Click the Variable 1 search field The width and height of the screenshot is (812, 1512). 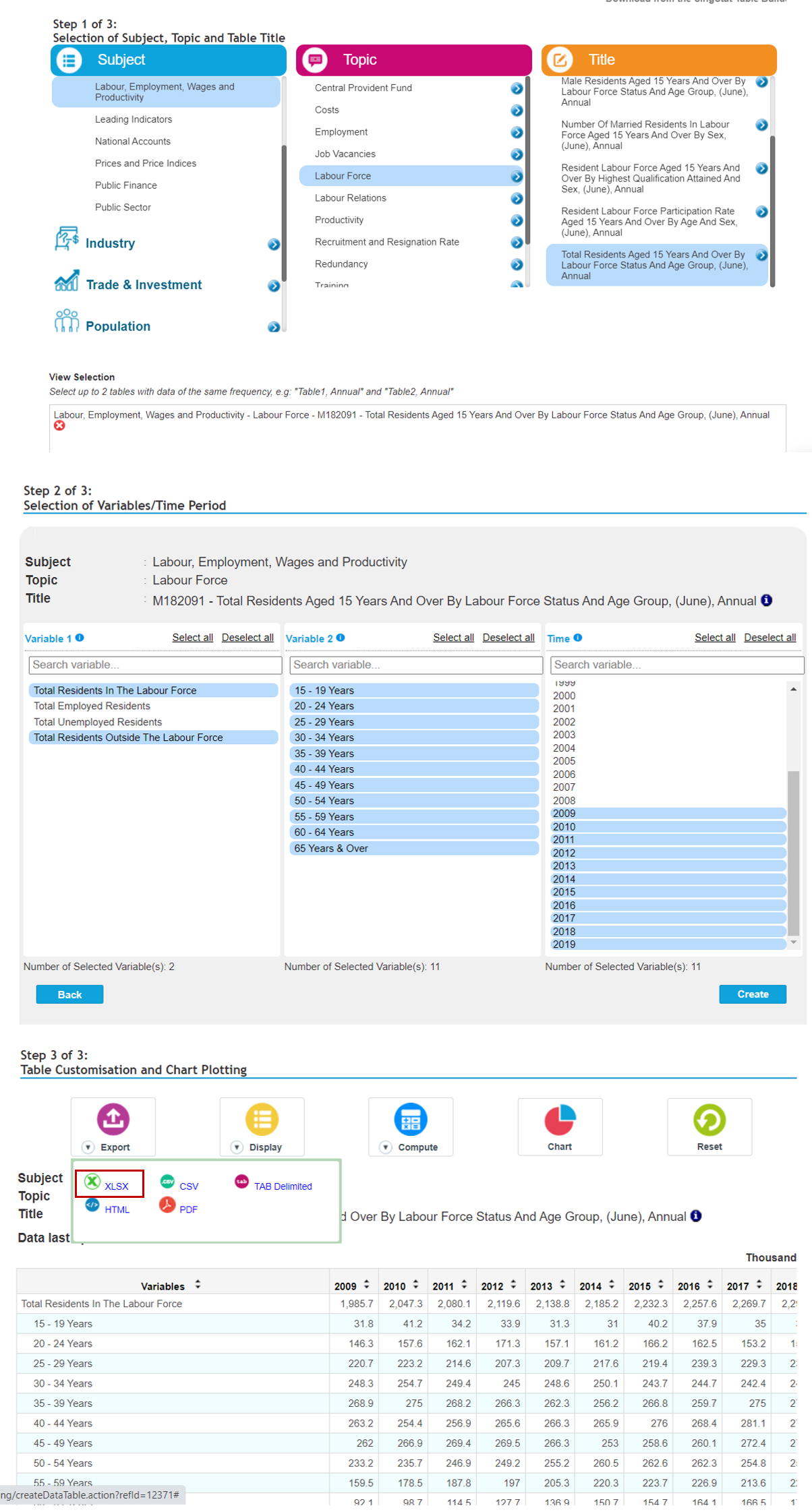point(154,665)
